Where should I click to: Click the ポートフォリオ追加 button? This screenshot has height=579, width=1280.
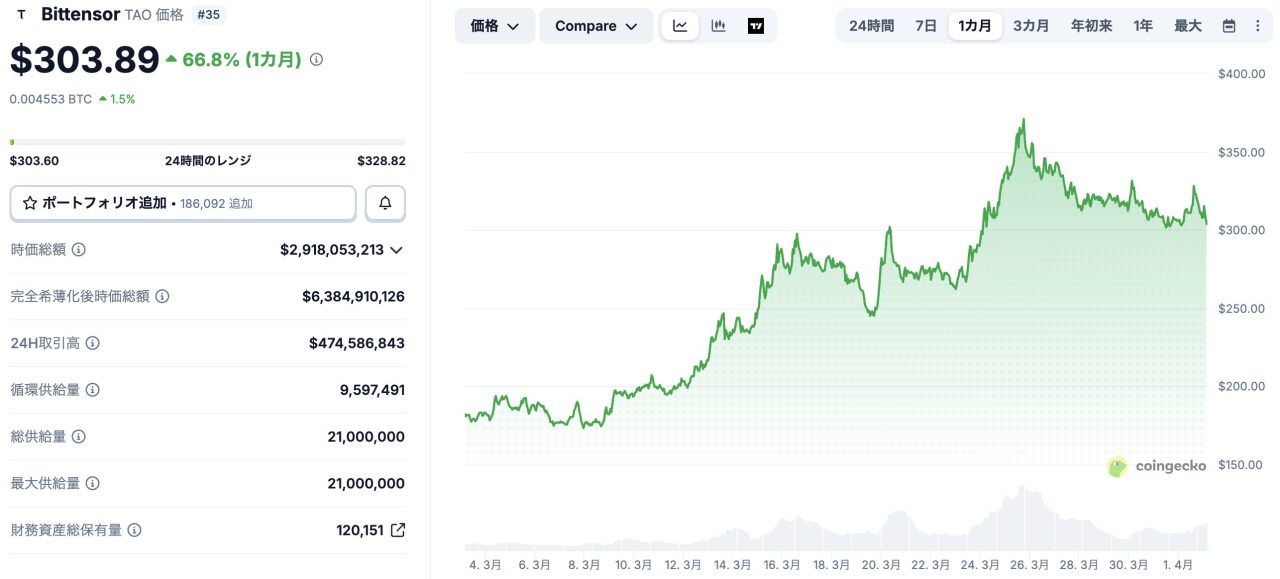point(183,203)
